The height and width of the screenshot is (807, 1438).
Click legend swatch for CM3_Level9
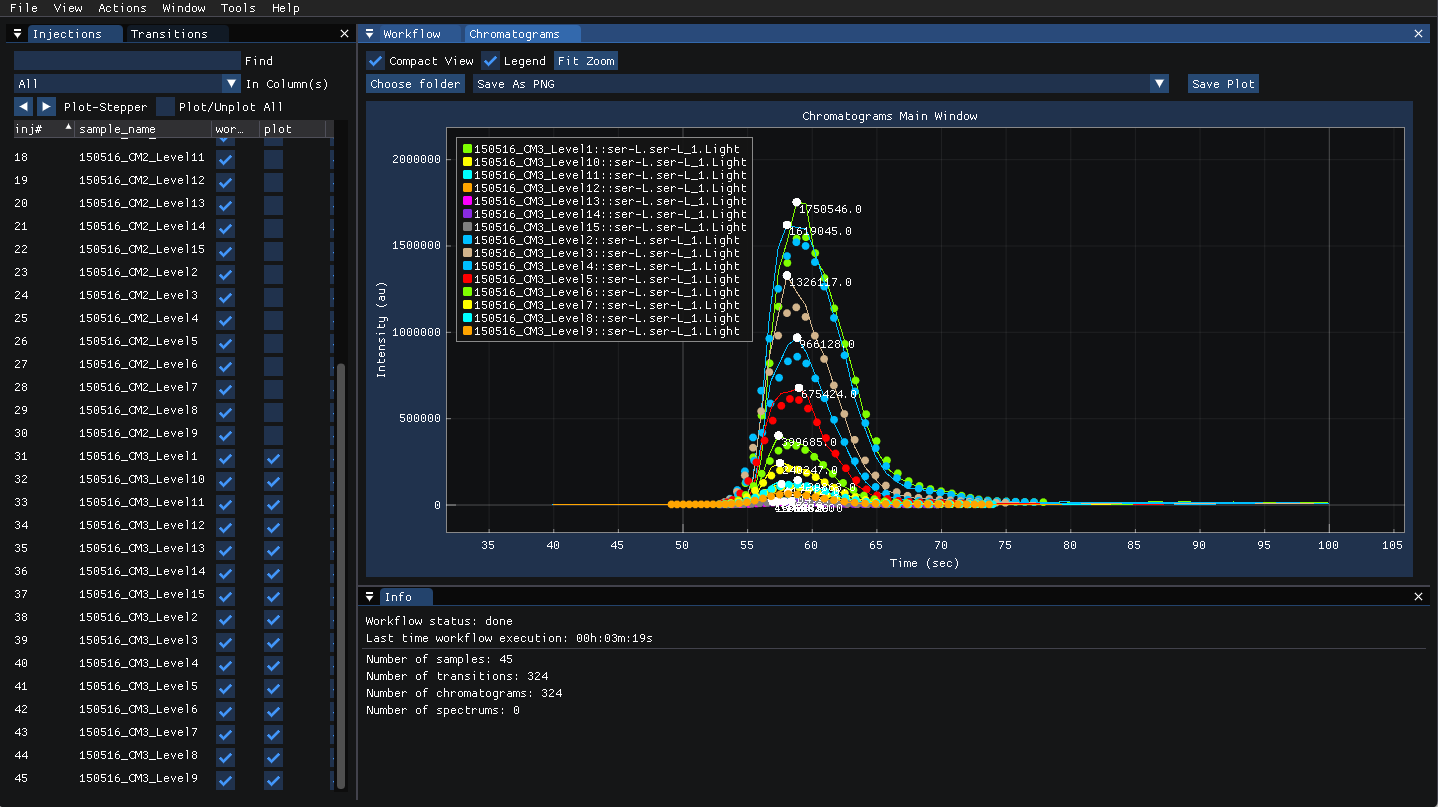[467, 331]
